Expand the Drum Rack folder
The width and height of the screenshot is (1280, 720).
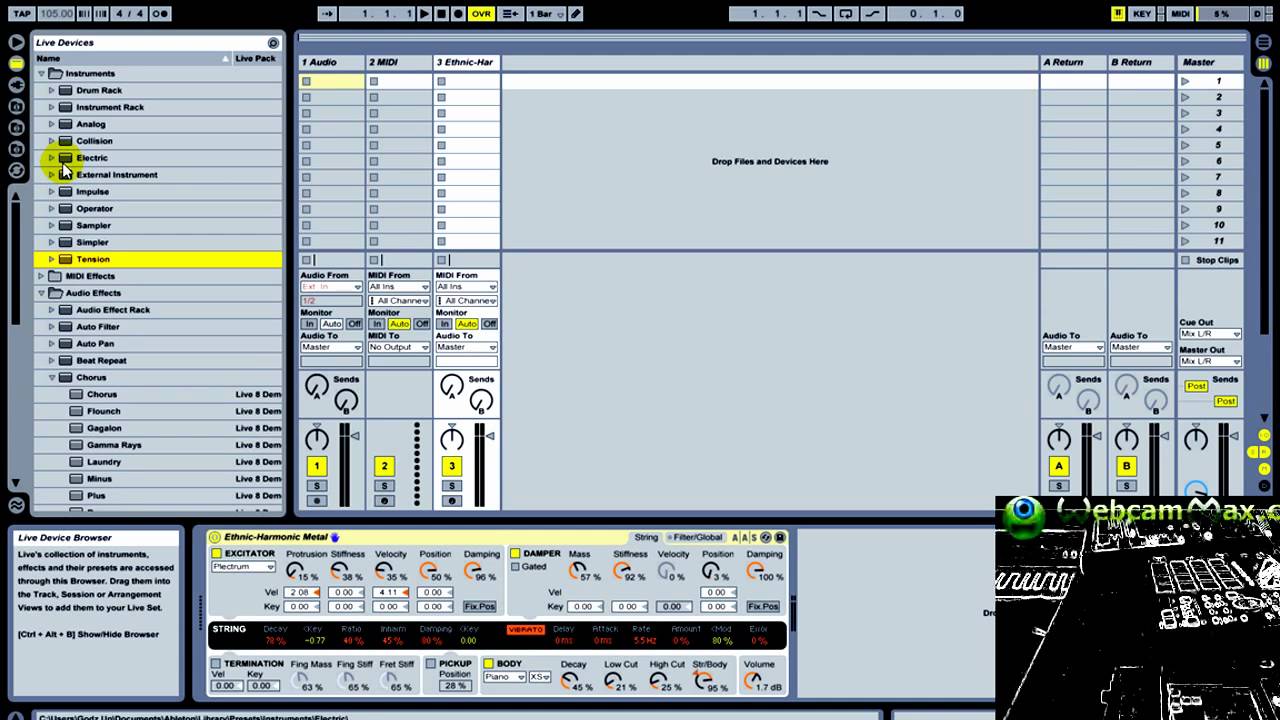[x=51, y=90]
